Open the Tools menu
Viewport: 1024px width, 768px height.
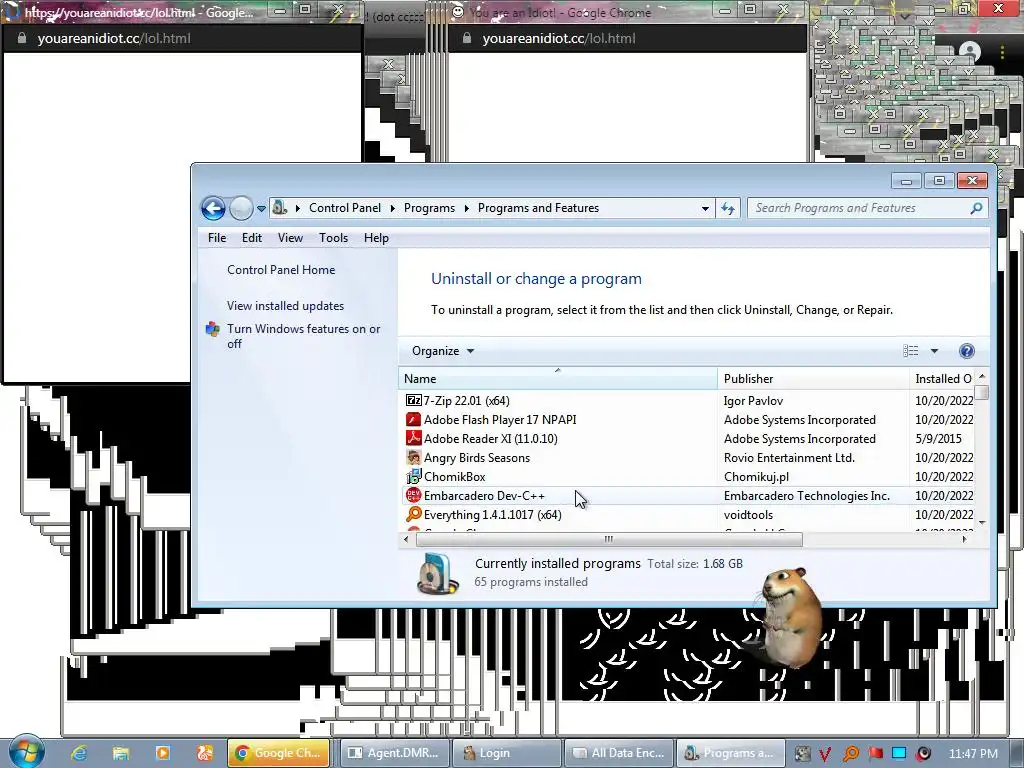pyautogui.click(x=333, y=238)
